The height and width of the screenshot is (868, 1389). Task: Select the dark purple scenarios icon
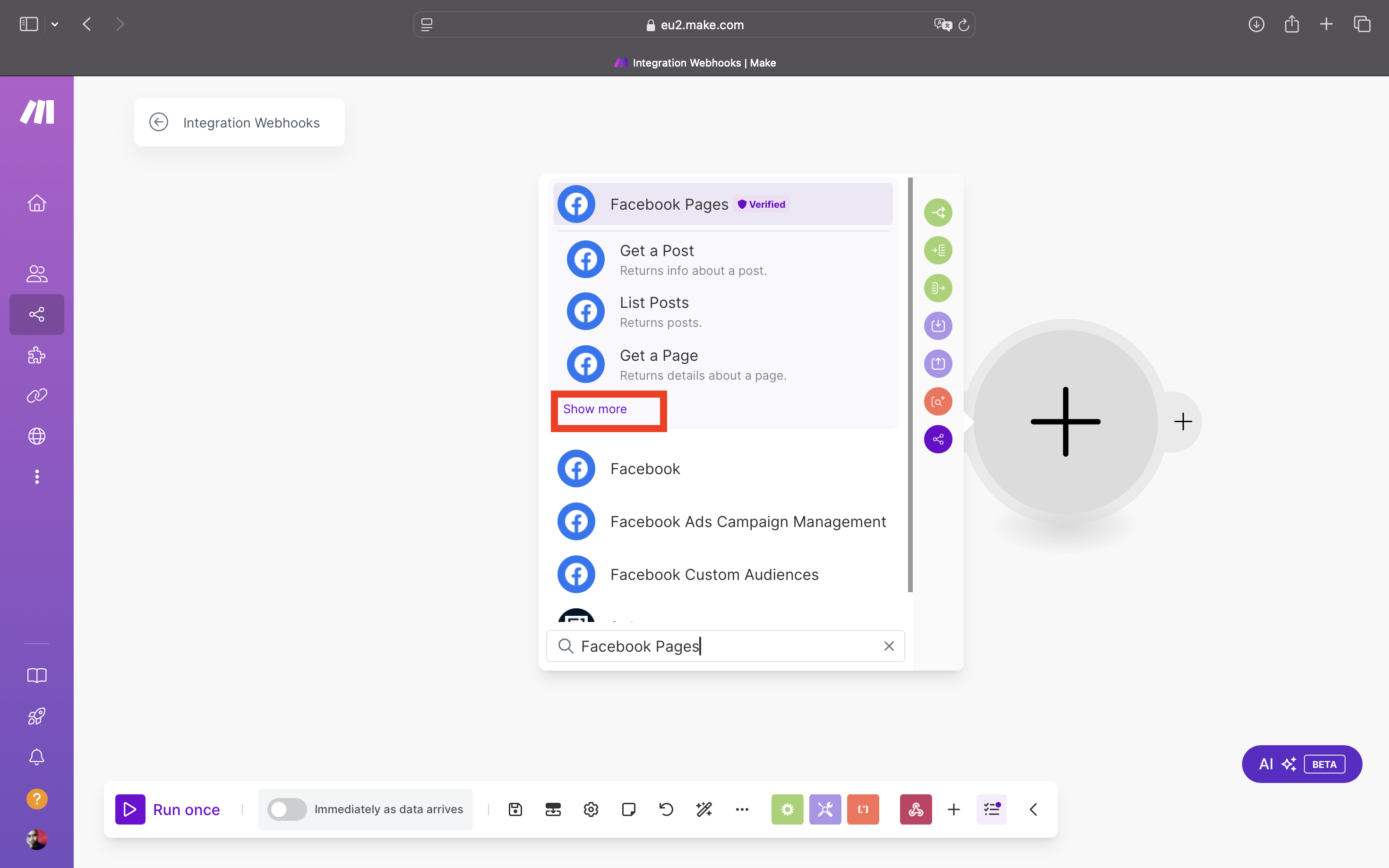pyautogui.click(x=938, y=439)
